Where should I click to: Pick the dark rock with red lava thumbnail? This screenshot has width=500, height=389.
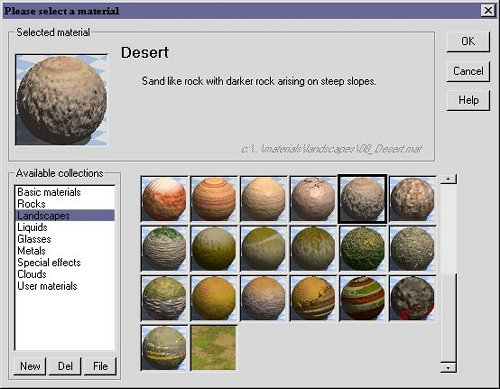click(412, 298)
